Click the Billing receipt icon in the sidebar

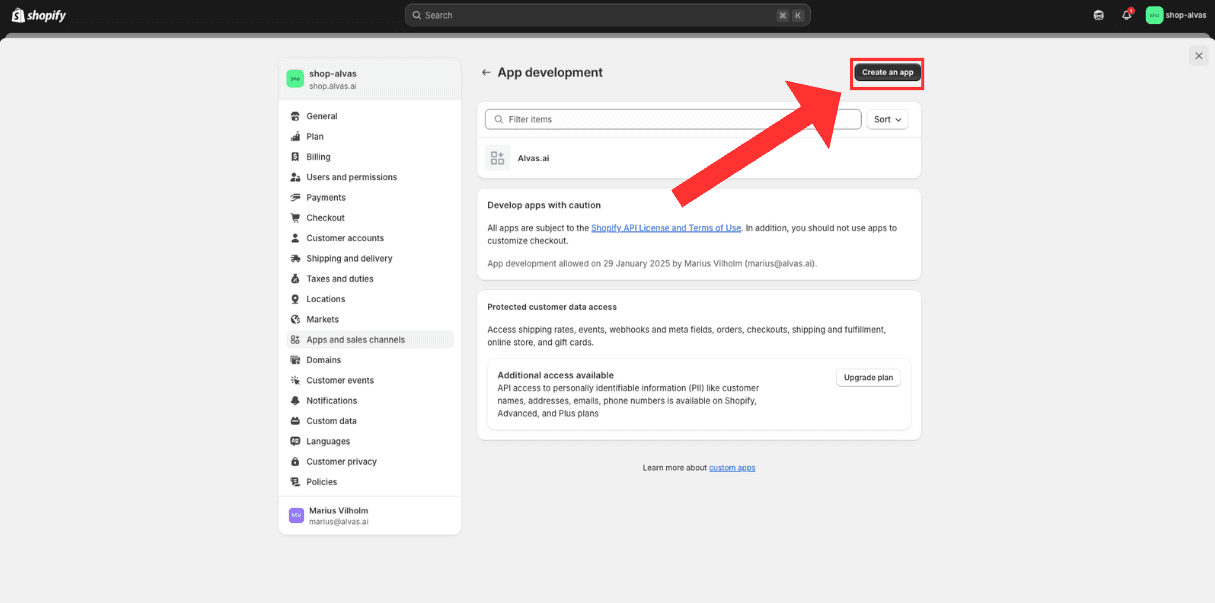click(295, 157)
